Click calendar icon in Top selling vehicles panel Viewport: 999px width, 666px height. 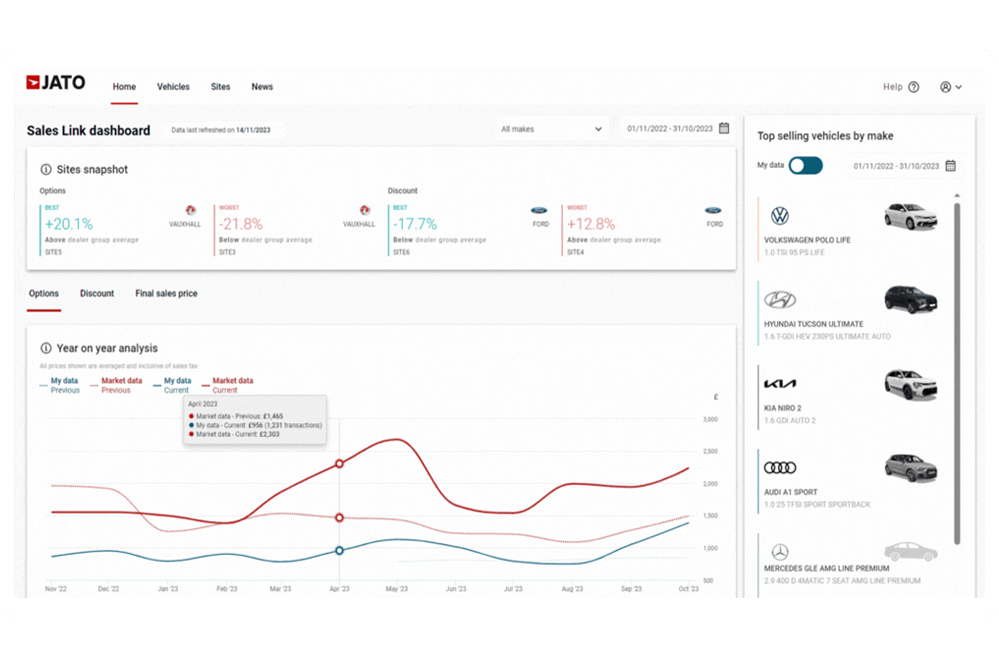click(950, 165)
